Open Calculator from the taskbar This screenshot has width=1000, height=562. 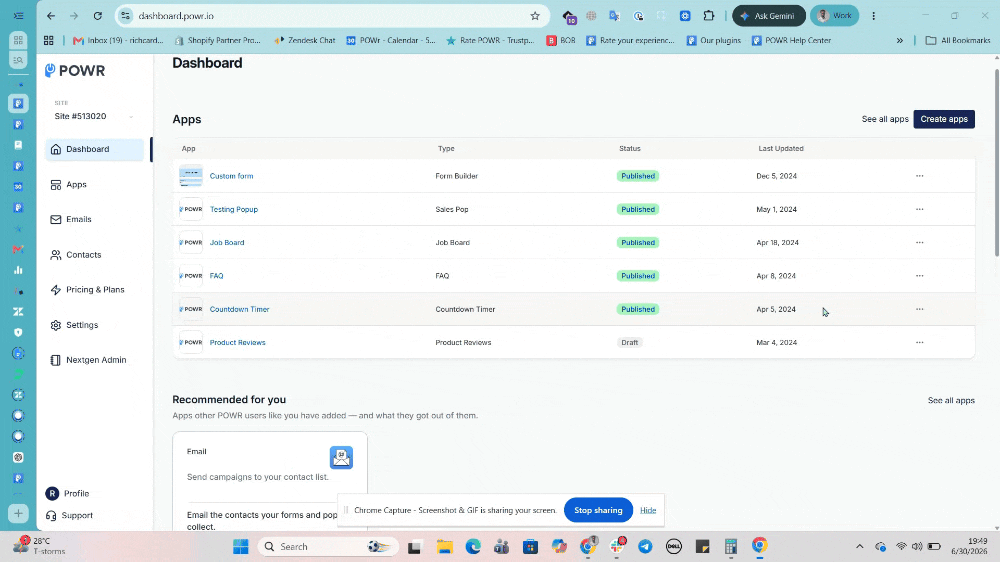pos(731,547)
